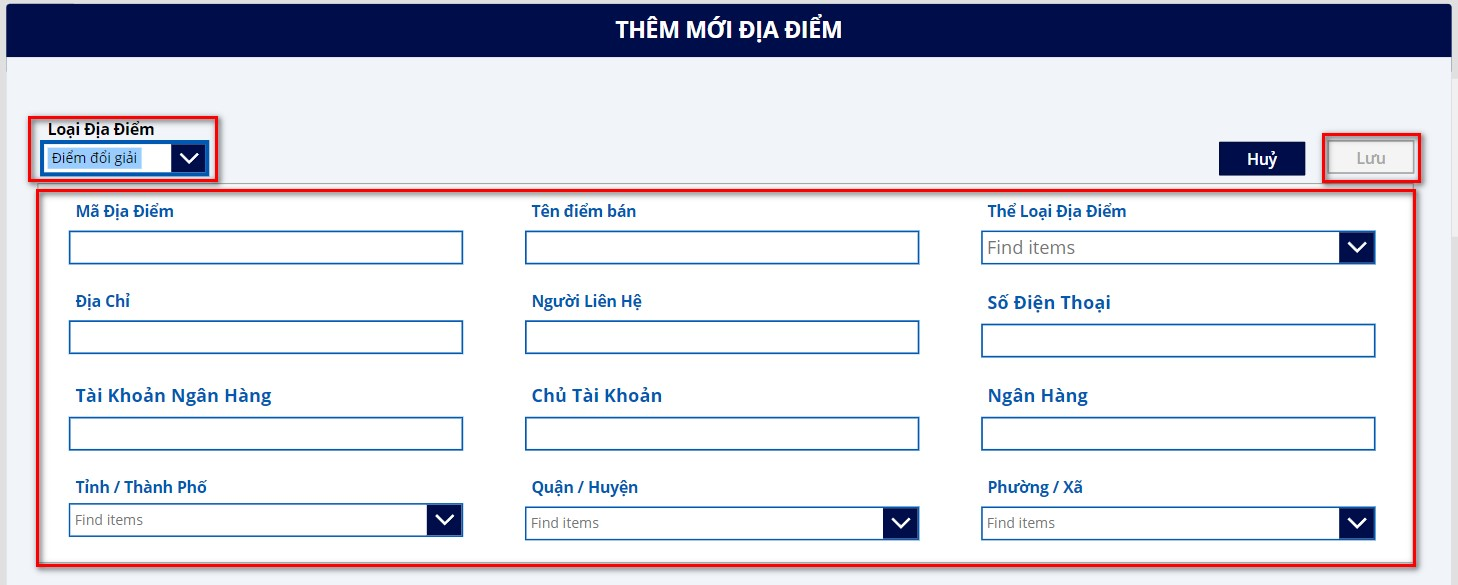Viewport: 1458px width, 585px height.
Task: Focus the Số Điện Thoại text box
Action: tap(1177, 341)
